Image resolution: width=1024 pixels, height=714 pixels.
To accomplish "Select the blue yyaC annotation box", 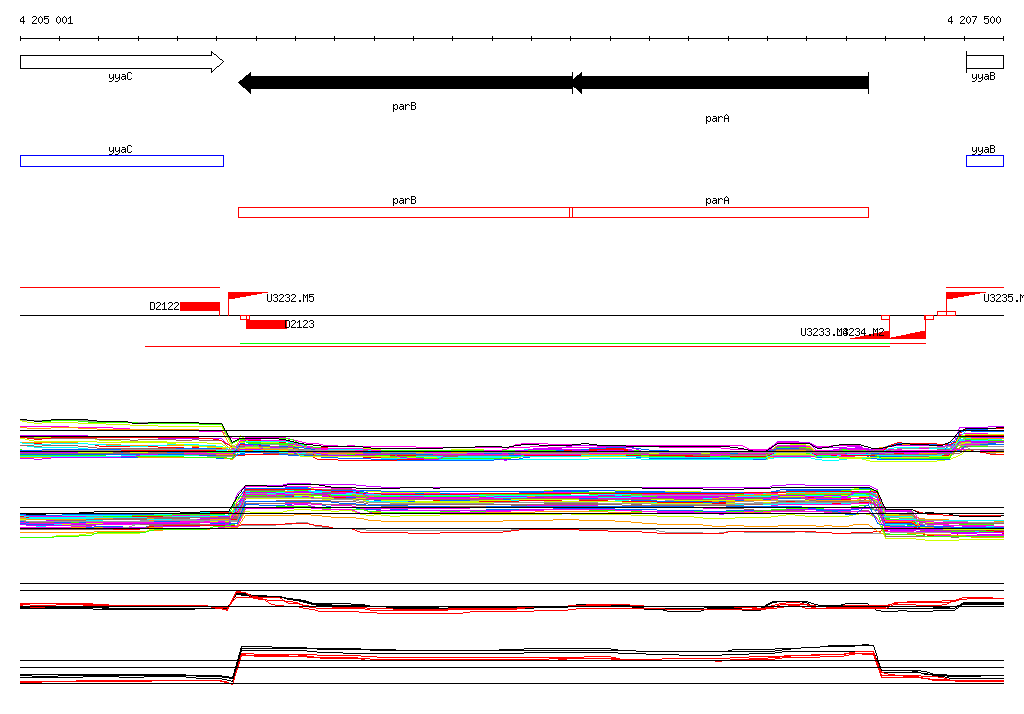I will 122,161.
